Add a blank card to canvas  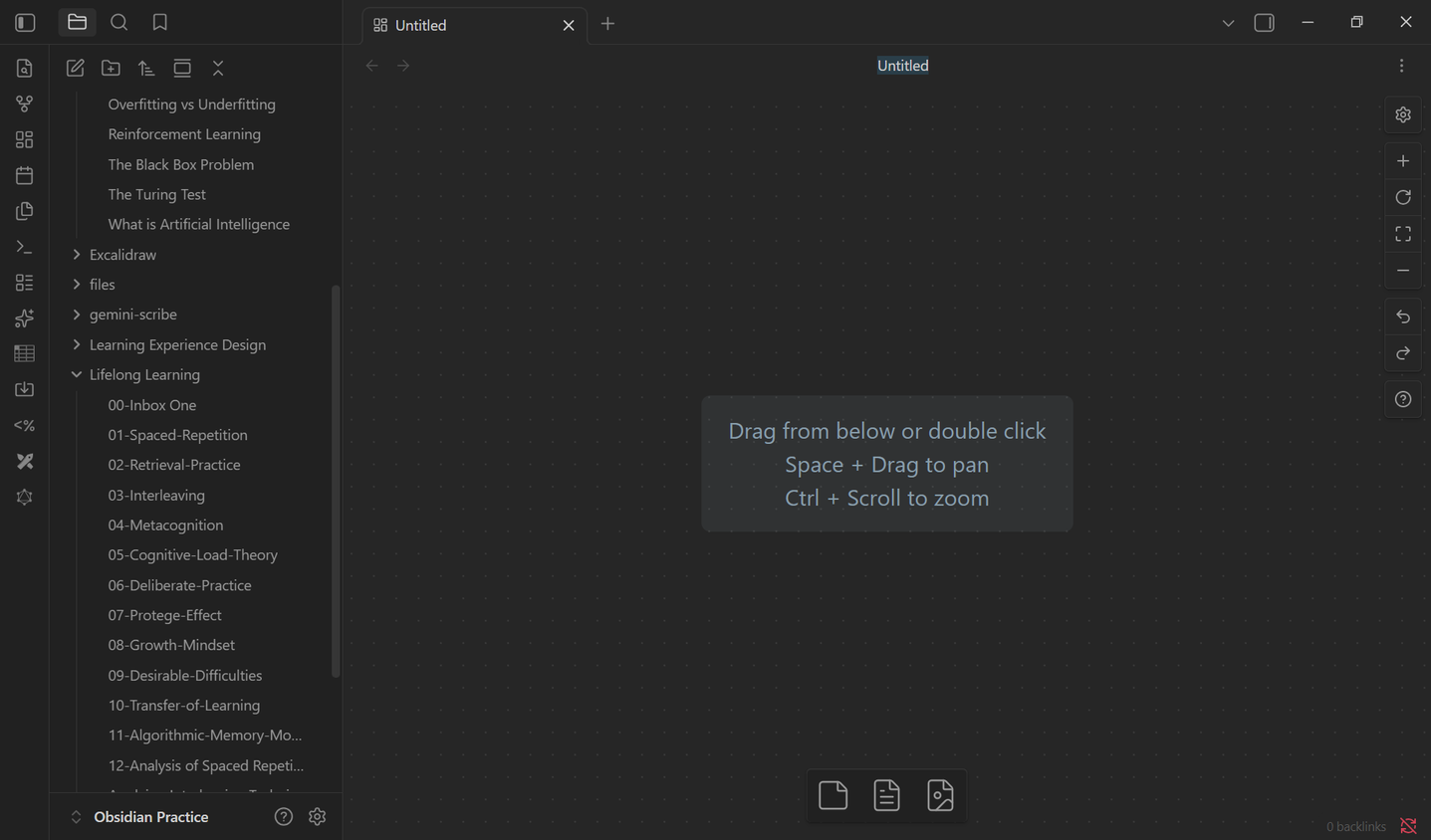(x=833, y=795)
